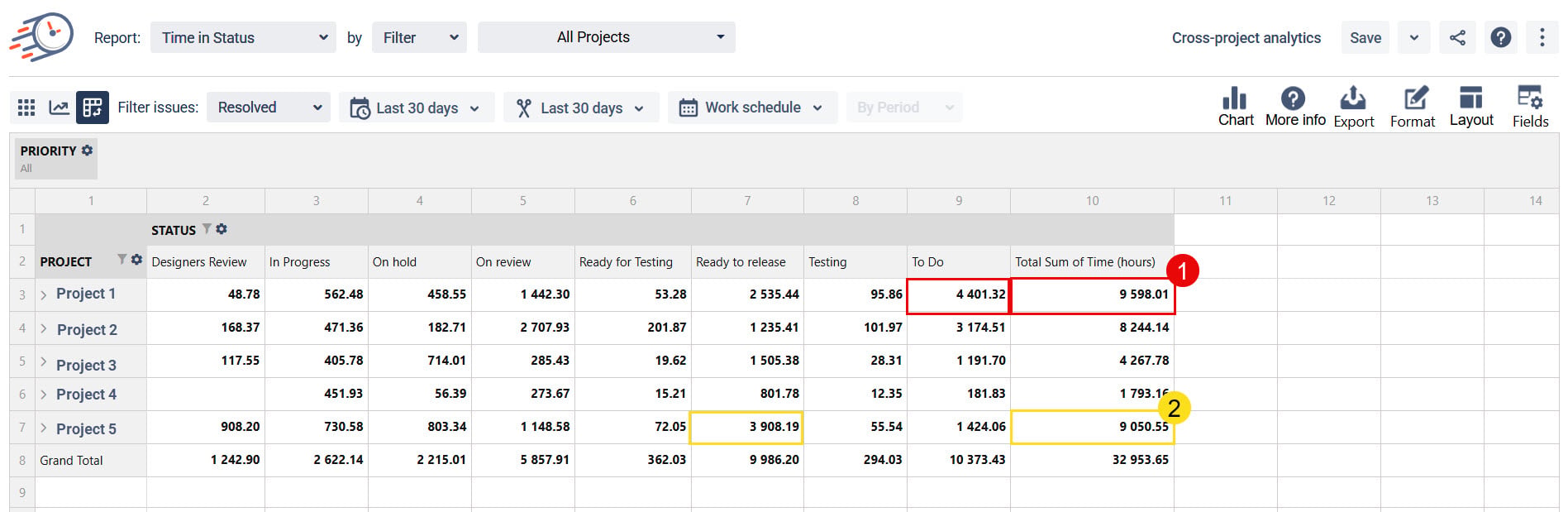This screenshot has width=1568, height=512.
Task: Open the calendar Last 30 days dropdown
Action: tap(416, 108)
